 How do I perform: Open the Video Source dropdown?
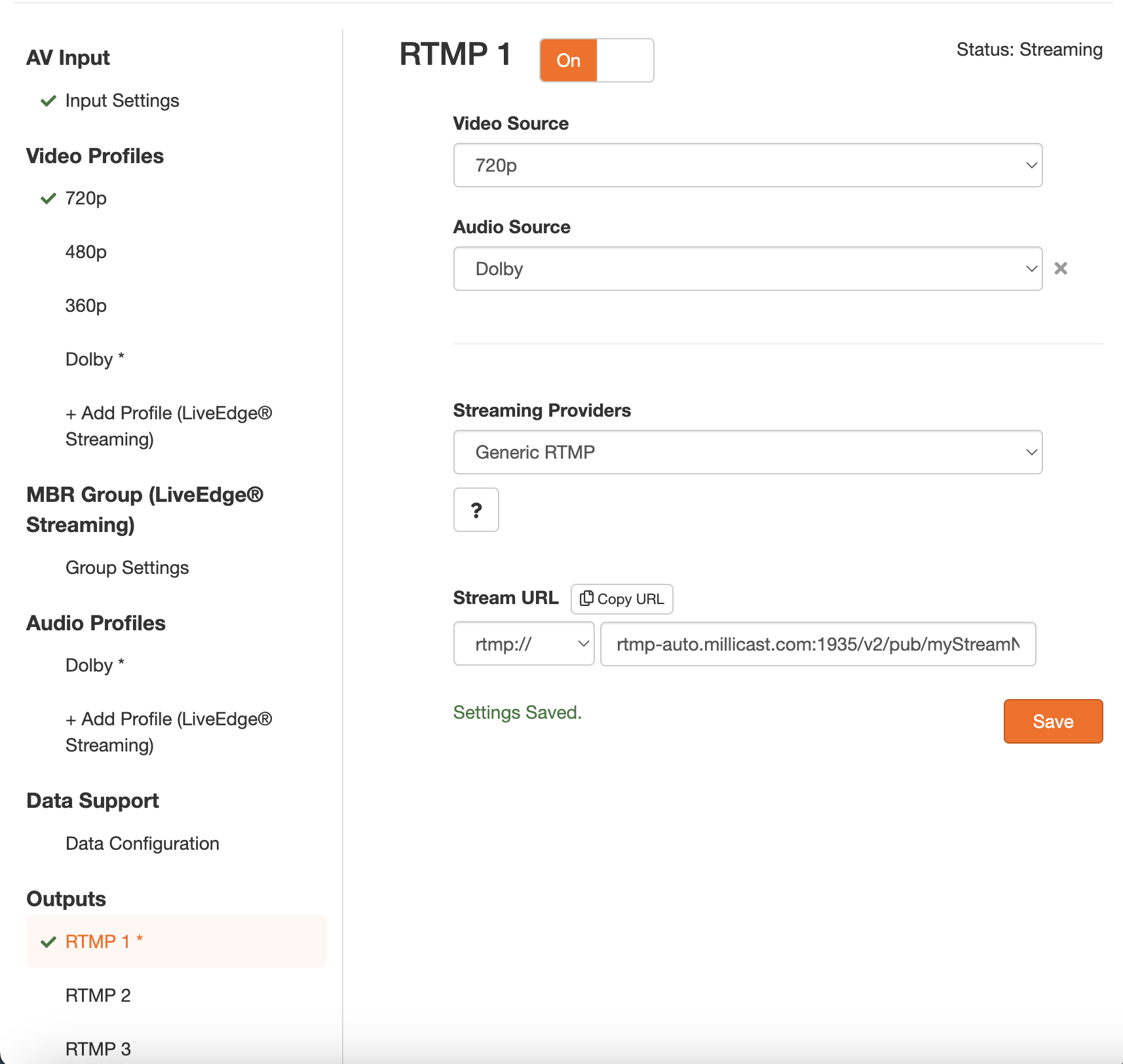pos(748,165)
